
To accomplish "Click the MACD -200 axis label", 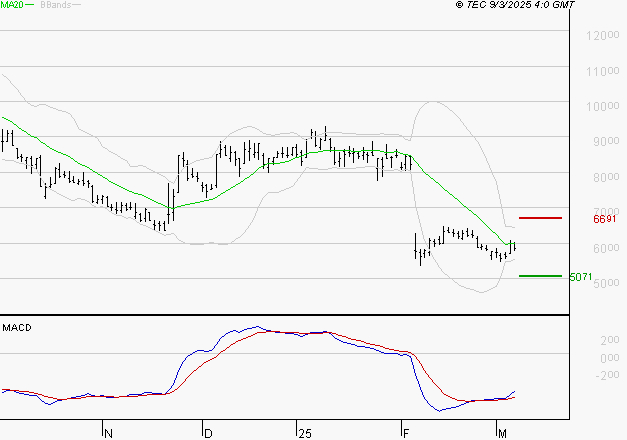I will (607, 375).
